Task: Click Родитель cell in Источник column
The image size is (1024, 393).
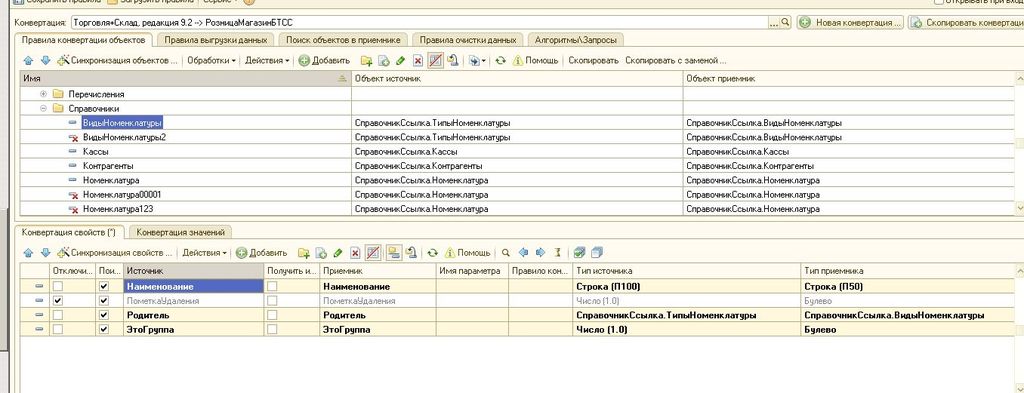Action: click(x=194, y=315)
